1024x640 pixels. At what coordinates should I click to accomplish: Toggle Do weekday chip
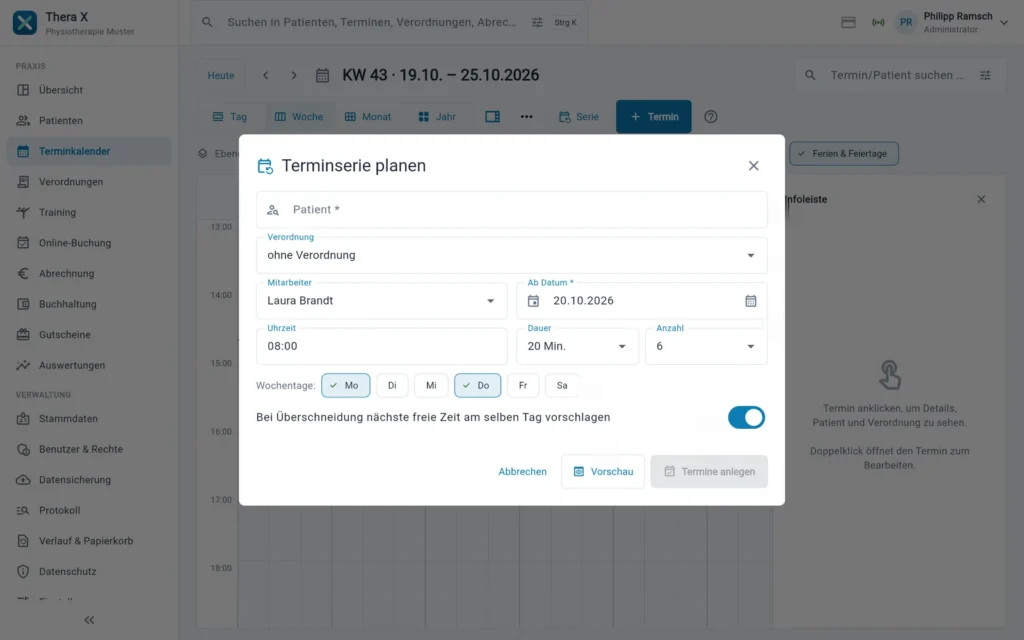point(477,385)
